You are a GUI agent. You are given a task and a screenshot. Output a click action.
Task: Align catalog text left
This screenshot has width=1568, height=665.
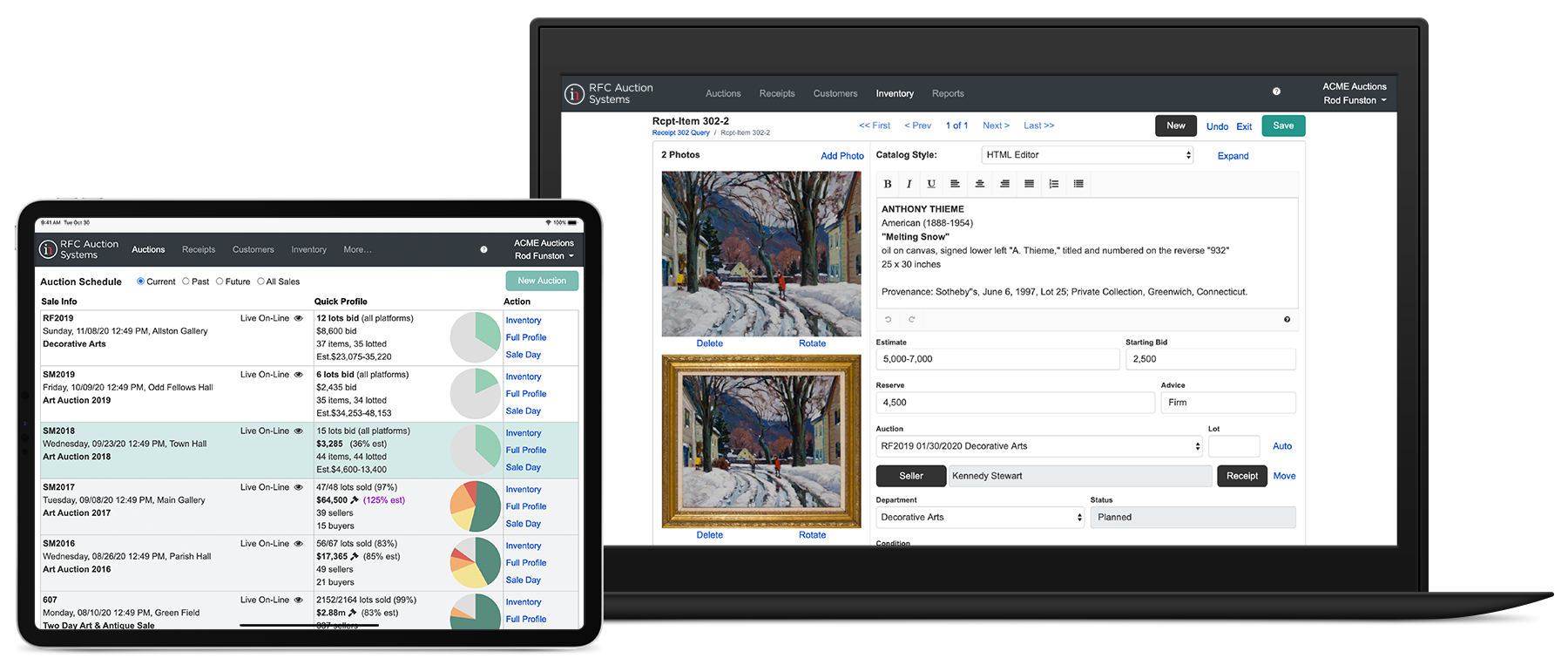tap(956, 184)
